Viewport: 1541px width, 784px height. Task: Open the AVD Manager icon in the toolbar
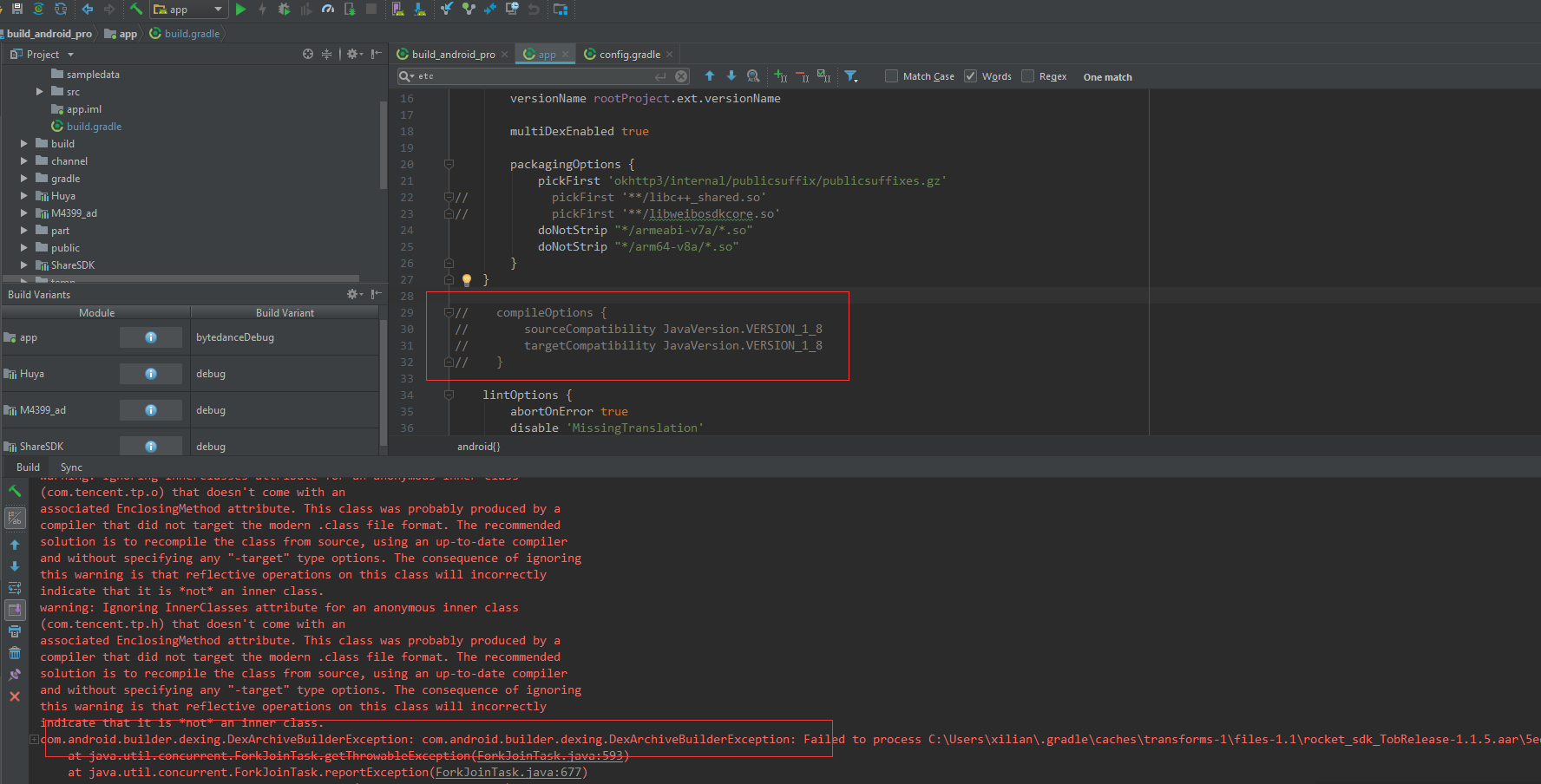(x=397, y=9)
